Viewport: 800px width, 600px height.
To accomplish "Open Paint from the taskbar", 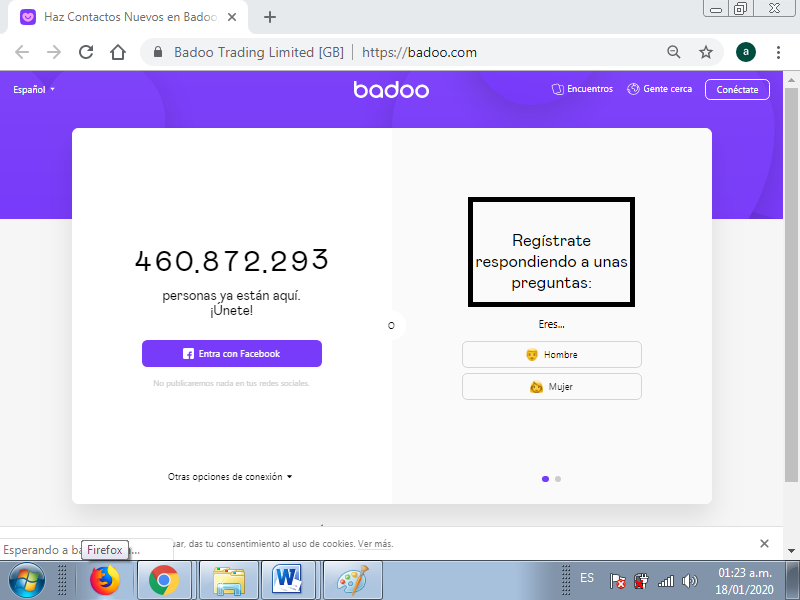I will (x=353, y=580).
